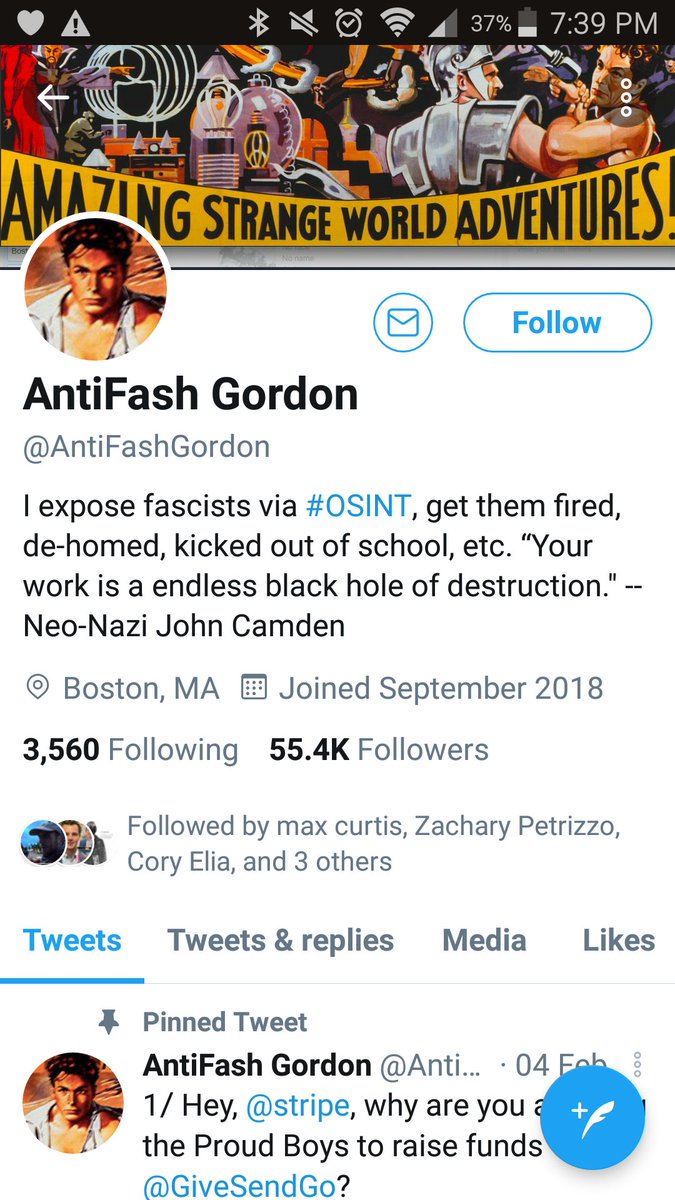The height and width of the screenshot is (1200, 675).
Task: Open the three-dot profile overflow menu
Action: [x=626, y=97]
